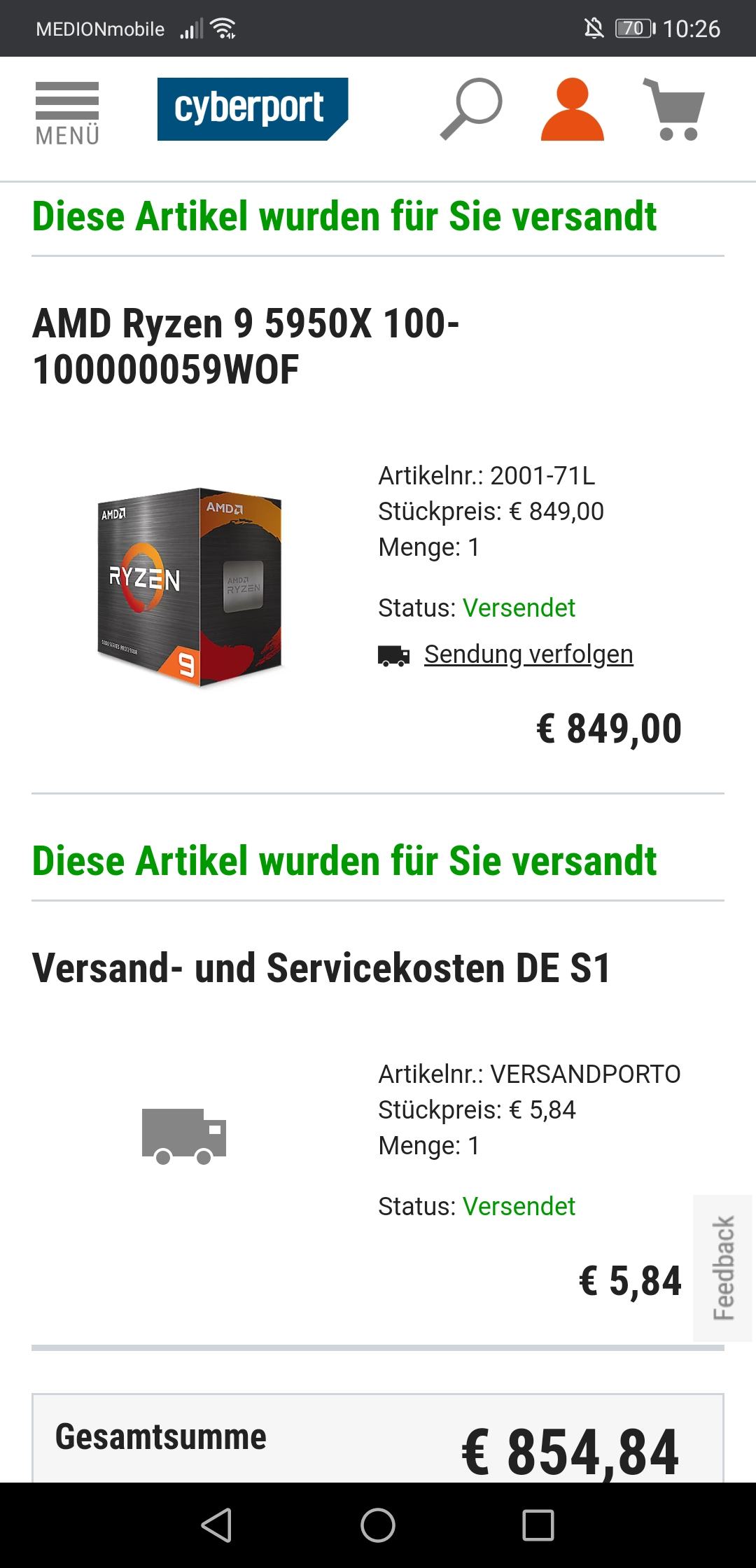This screenshot has height=1568, width=756.
Task: Tap the Android recent apps square
Action: click(538, 1525)
